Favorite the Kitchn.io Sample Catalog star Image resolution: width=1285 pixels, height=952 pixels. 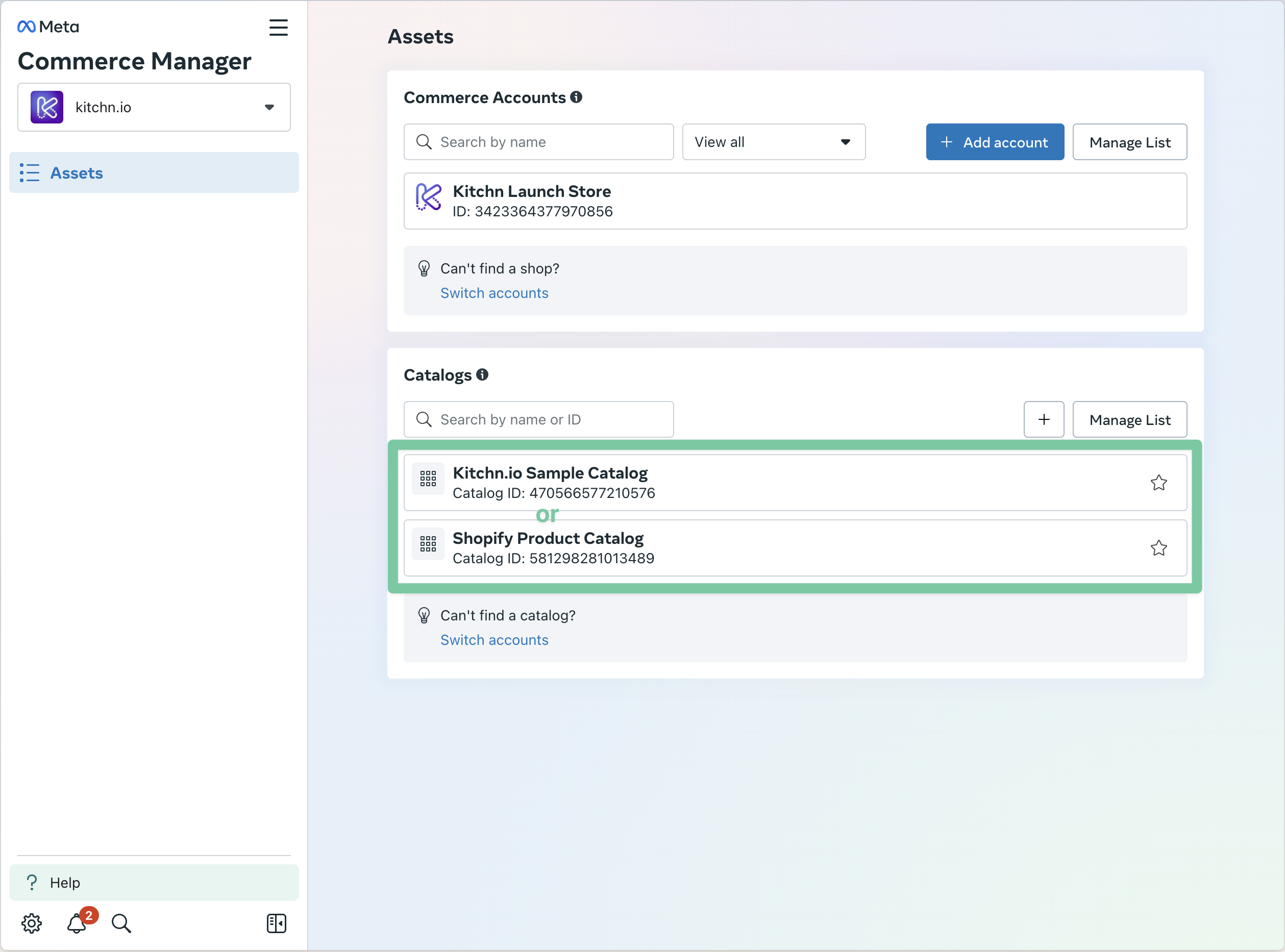click(x=1158, y=482)
